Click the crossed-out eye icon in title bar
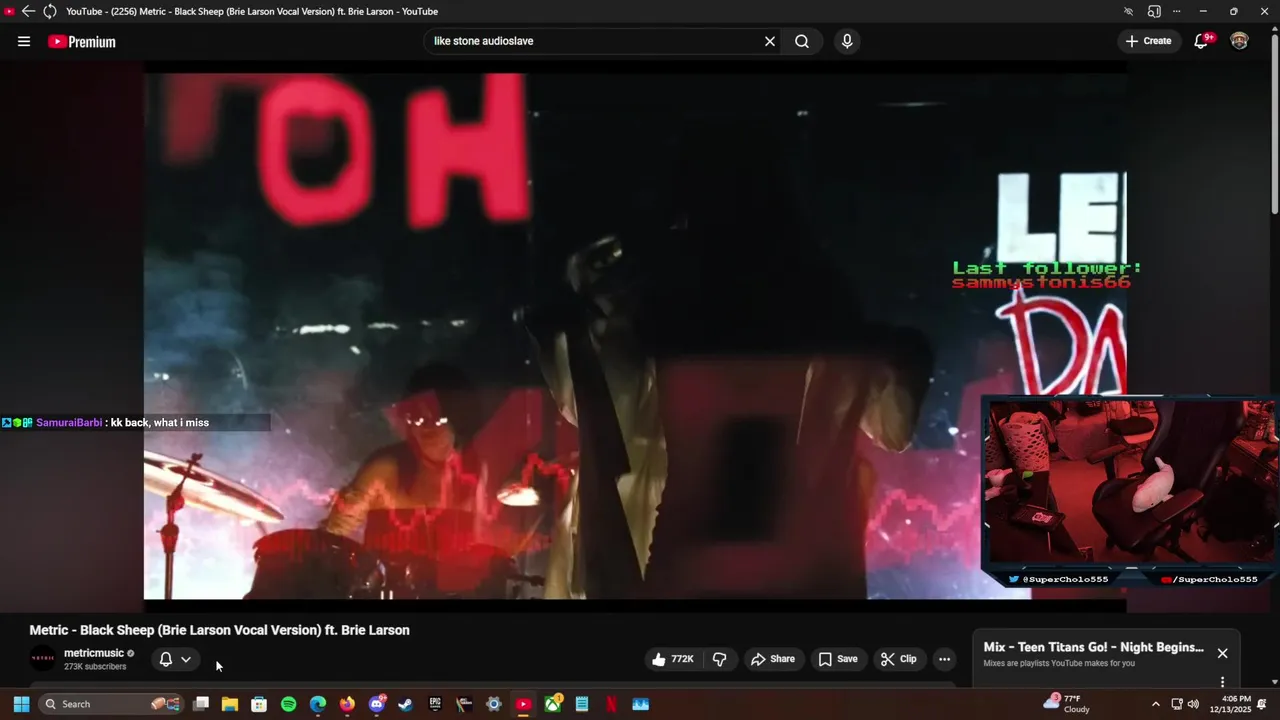The height and width of the screenshot is (720, 1280). (x=1129, y=11)
